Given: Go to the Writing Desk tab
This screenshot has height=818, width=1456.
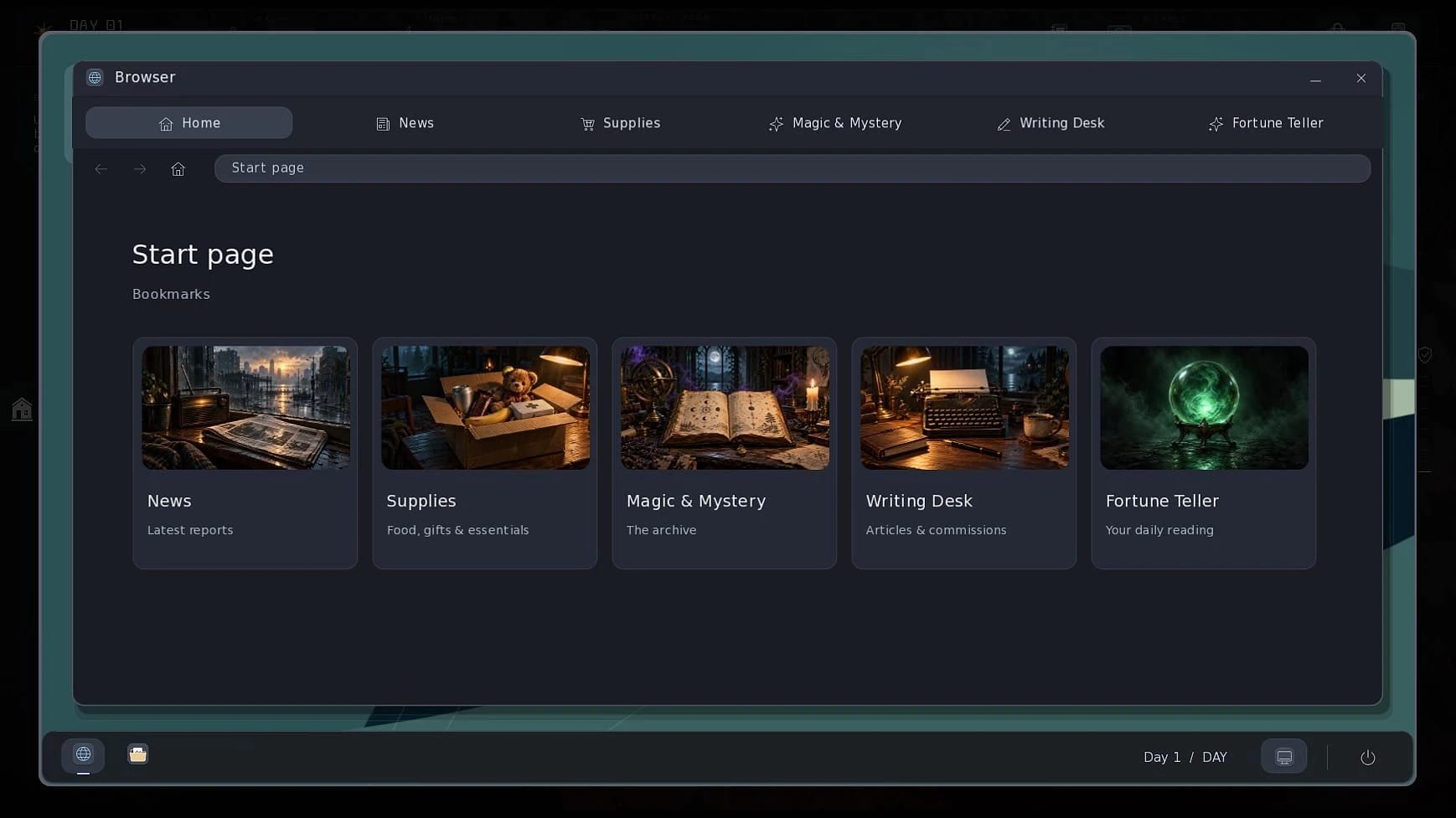Looking at the screenshot, I should pyautogui.click(x=1051, y=123).
